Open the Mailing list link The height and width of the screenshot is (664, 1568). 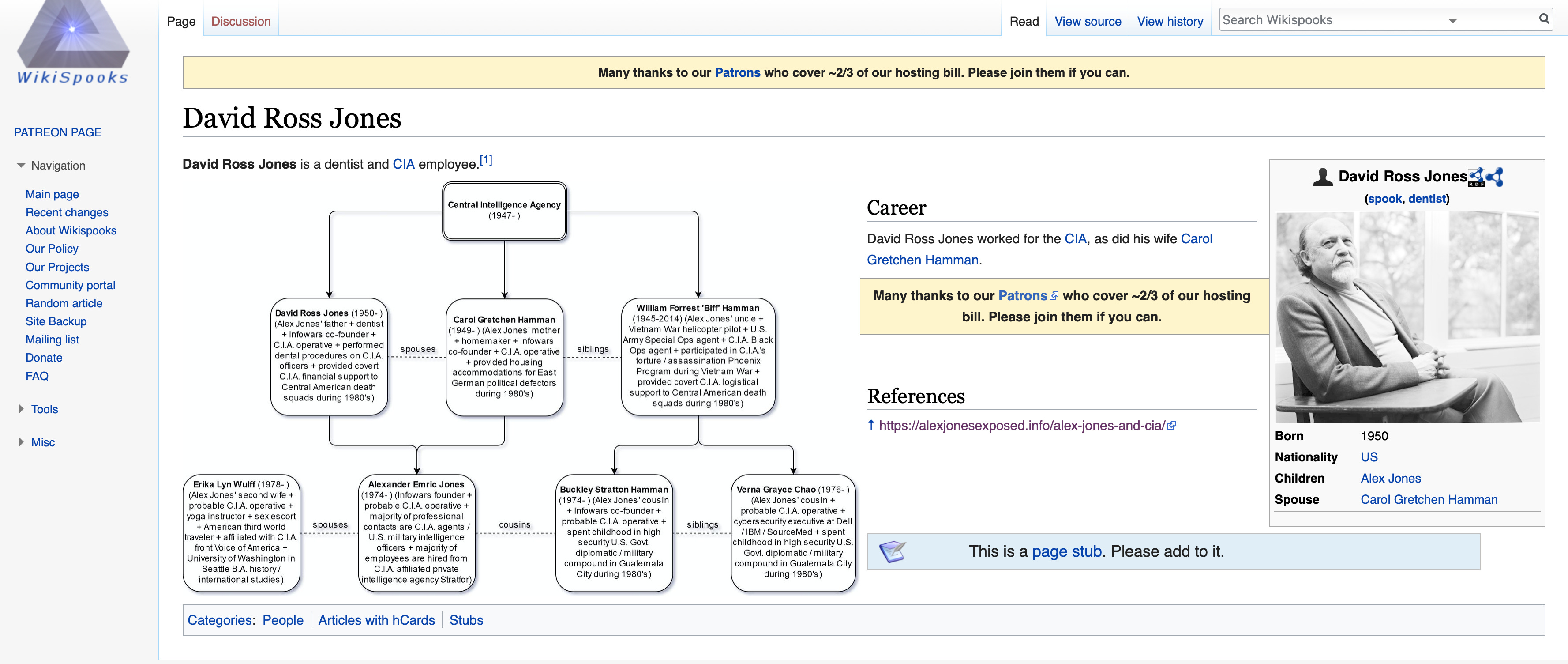coord(53,340)
